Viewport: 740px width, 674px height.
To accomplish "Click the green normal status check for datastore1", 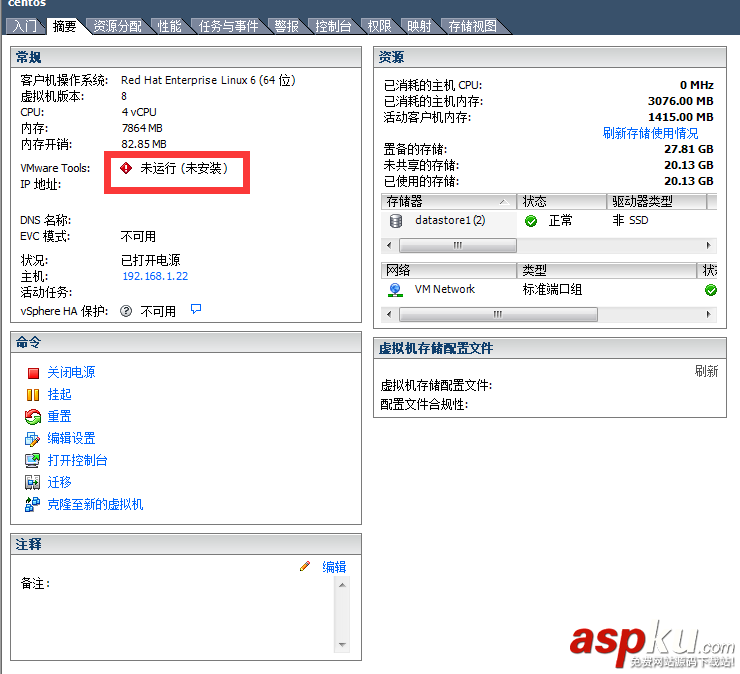I will 531,221.
